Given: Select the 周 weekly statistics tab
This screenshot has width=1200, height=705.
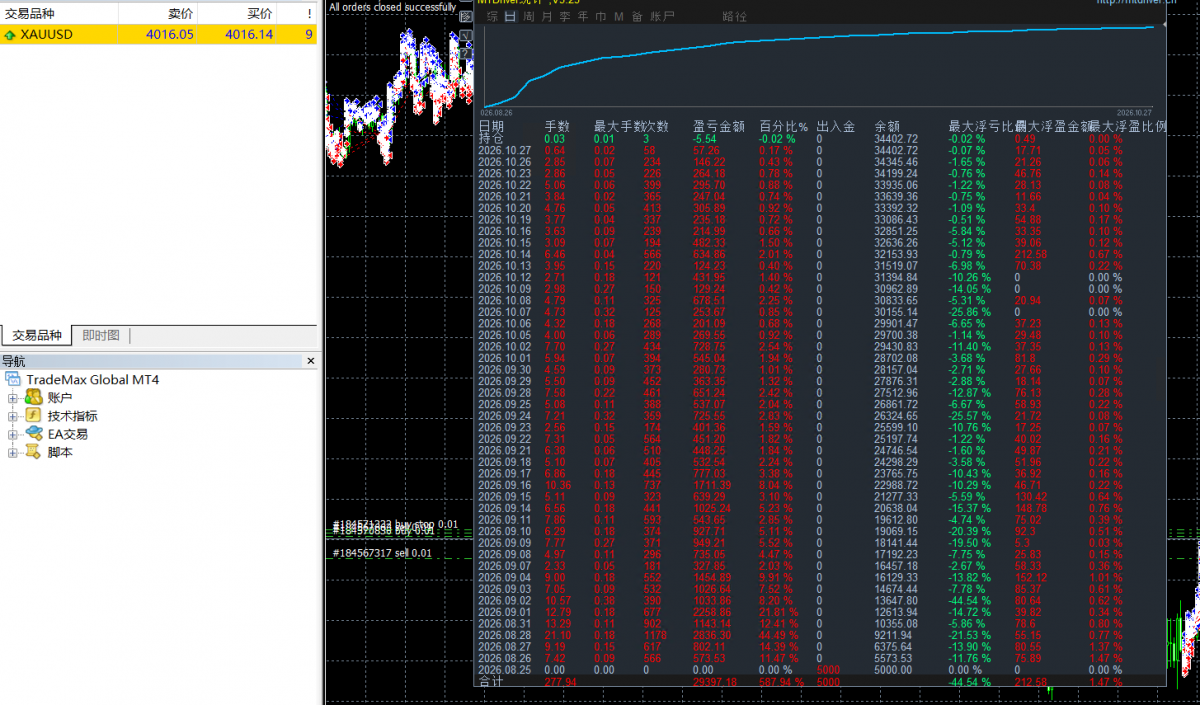Looking at the screenshot, I should [528, 17].
